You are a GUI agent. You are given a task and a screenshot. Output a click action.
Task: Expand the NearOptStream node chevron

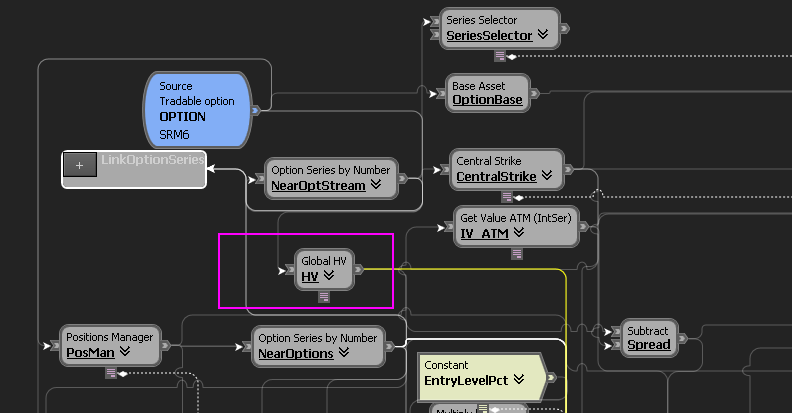click(x=376, y=184)
